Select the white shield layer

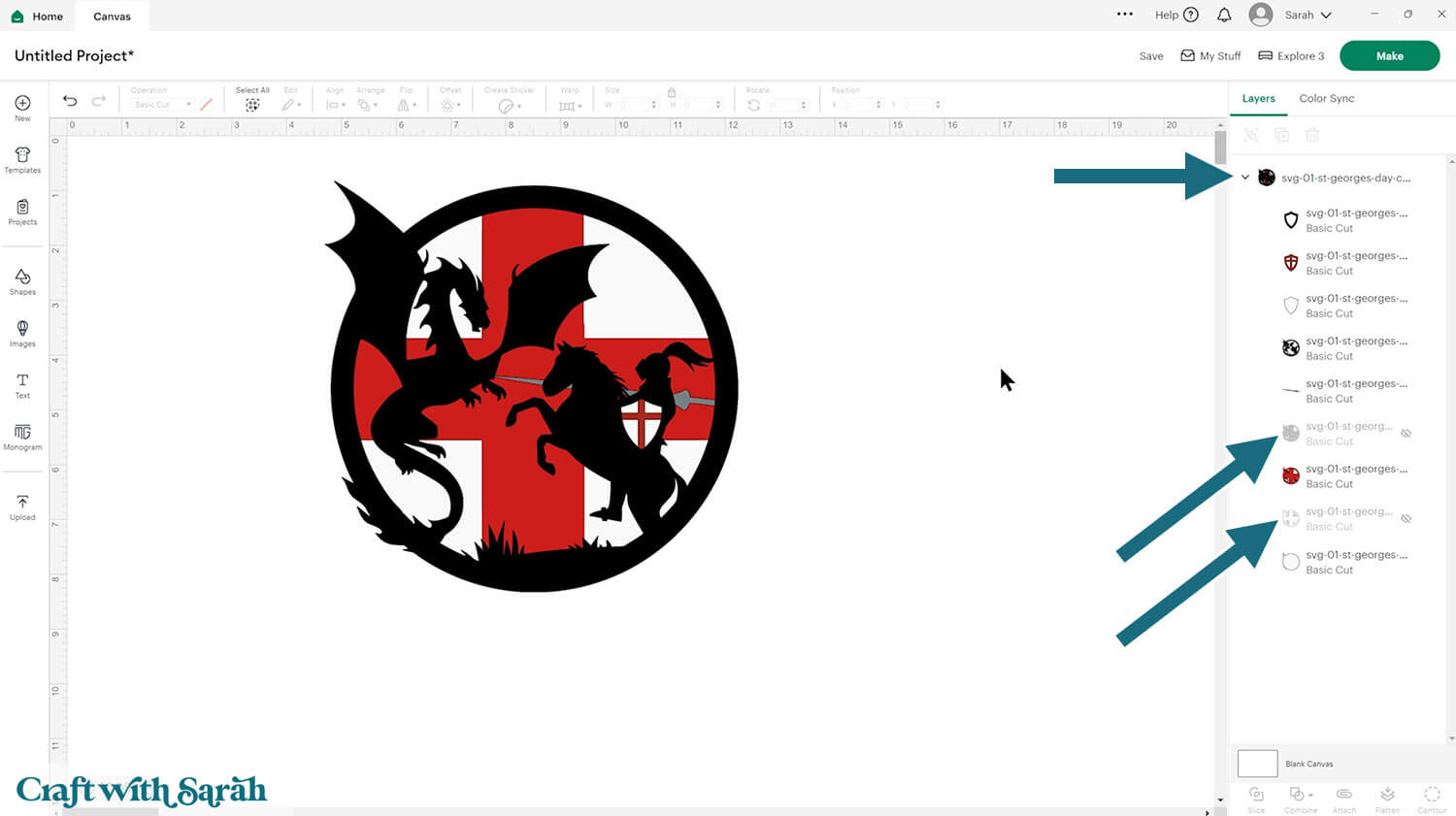(1347, 306)
